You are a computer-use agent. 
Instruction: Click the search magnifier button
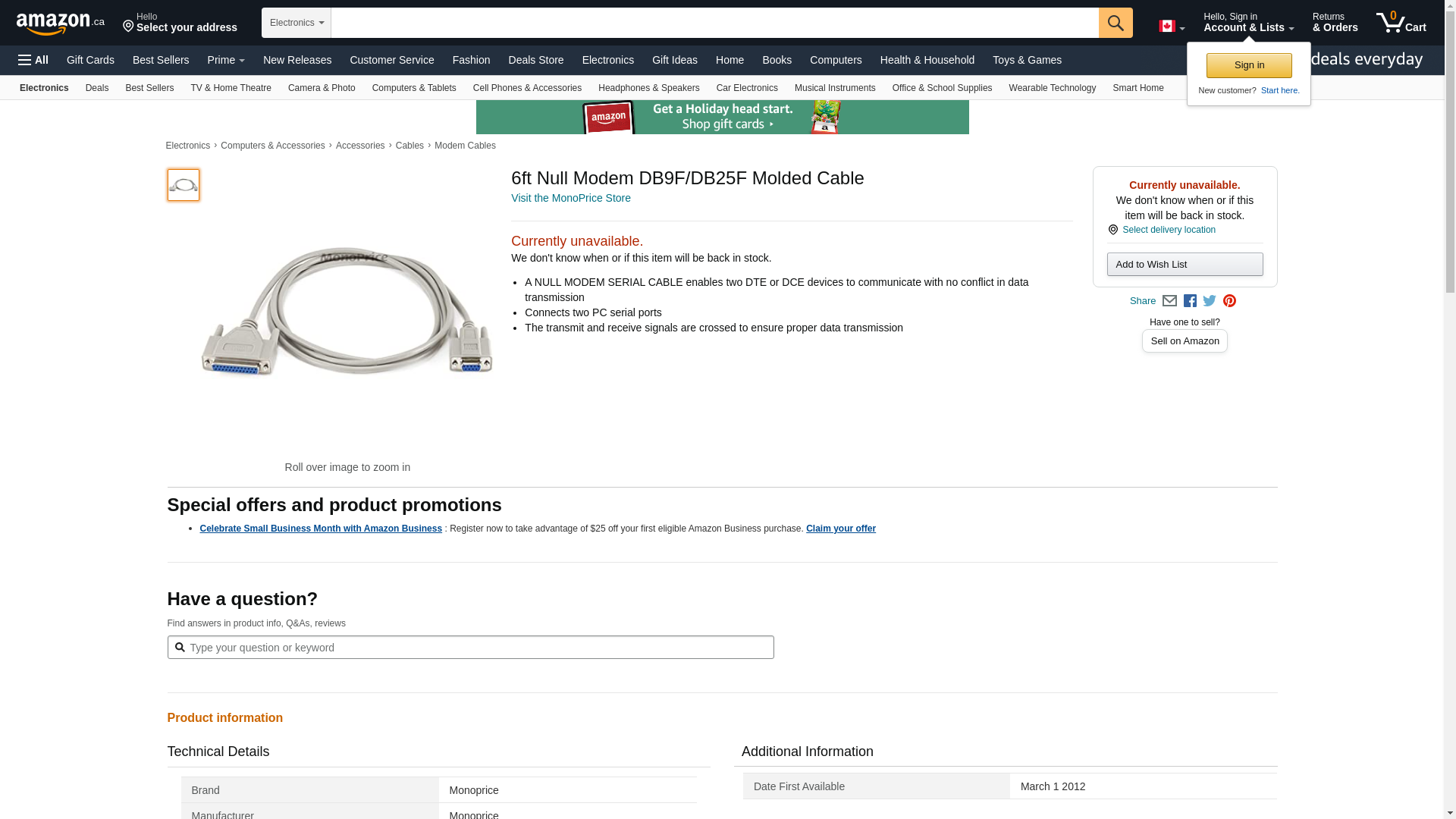(x=1115, y=23)
